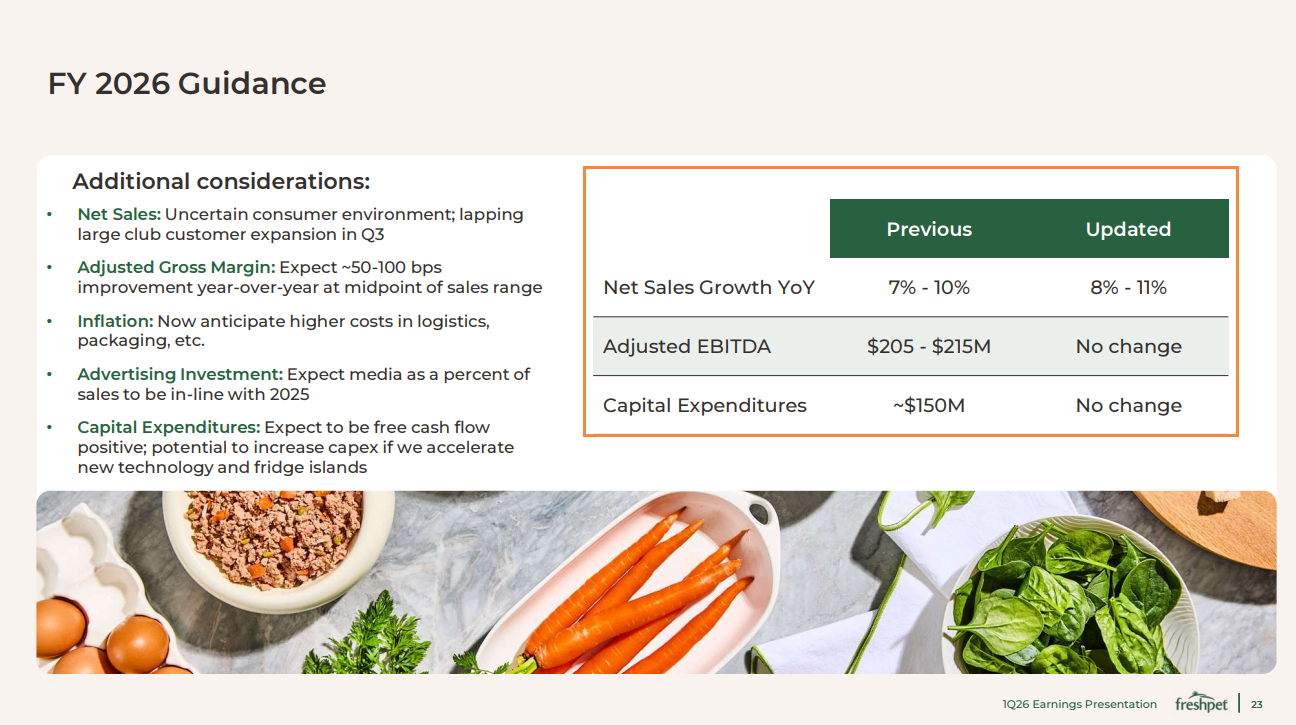Click the carrots dish in the photo
Image resolution: width=1296 pixels, height=725 pixels.
pos(640,588)
